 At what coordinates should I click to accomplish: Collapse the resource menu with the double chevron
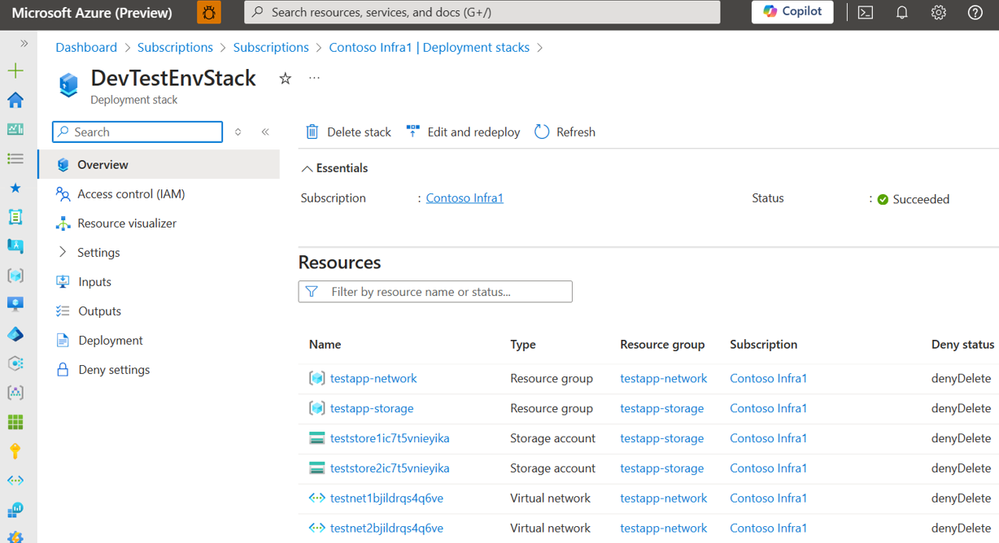pyautogui.click(x=265, y=132)
